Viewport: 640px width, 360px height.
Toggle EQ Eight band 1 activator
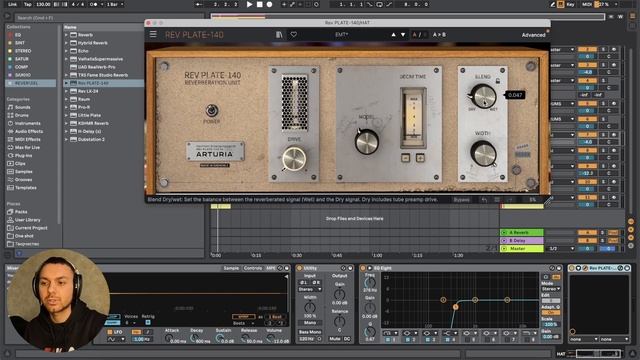pos(387,339)
